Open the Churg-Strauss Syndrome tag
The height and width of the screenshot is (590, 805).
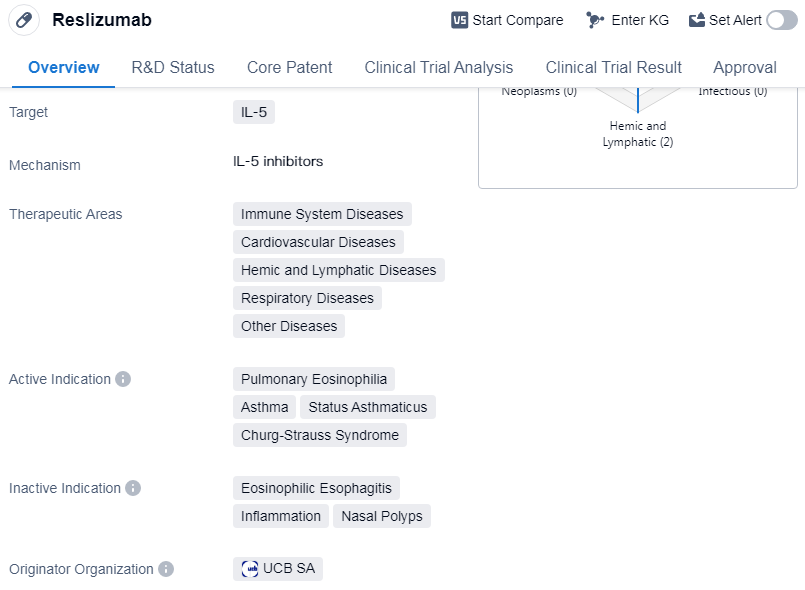click(320, 435)
